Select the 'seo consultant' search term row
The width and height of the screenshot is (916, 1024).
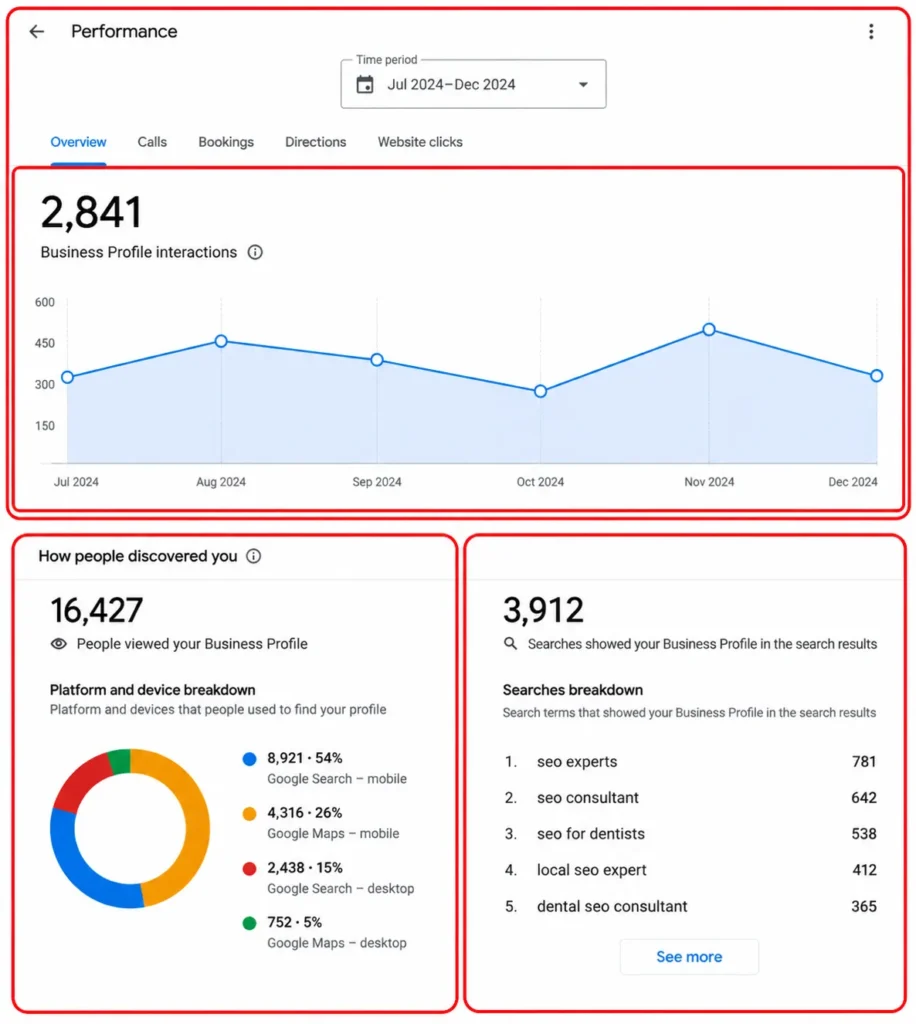689,797
